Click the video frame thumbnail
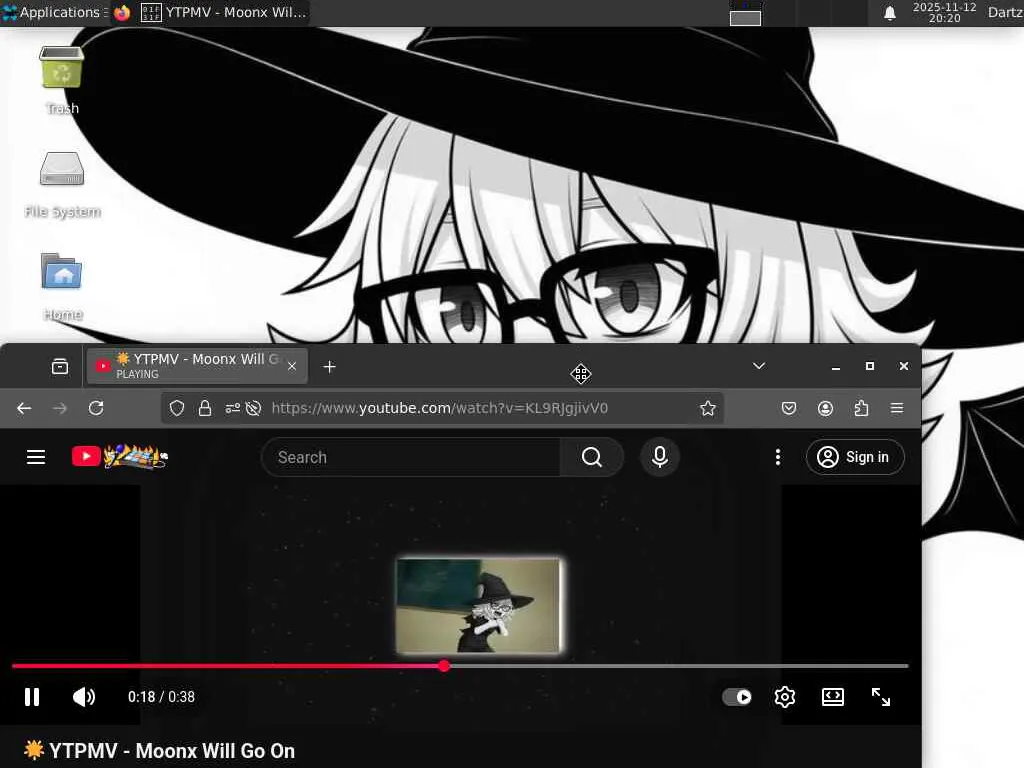1024x768 pixels. coord(479,605)
